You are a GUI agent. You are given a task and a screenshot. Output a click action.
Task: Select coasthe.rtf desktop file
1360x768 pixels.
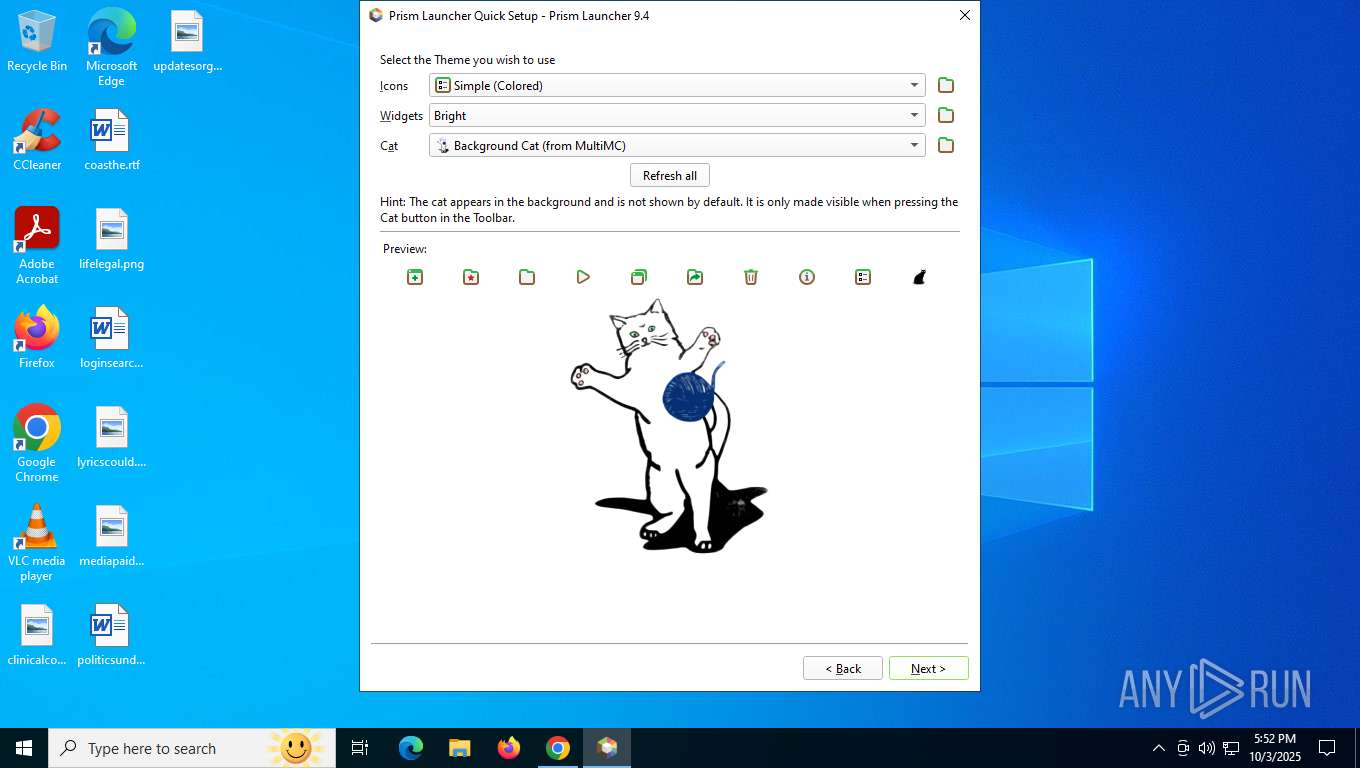[x=111, y=140]
